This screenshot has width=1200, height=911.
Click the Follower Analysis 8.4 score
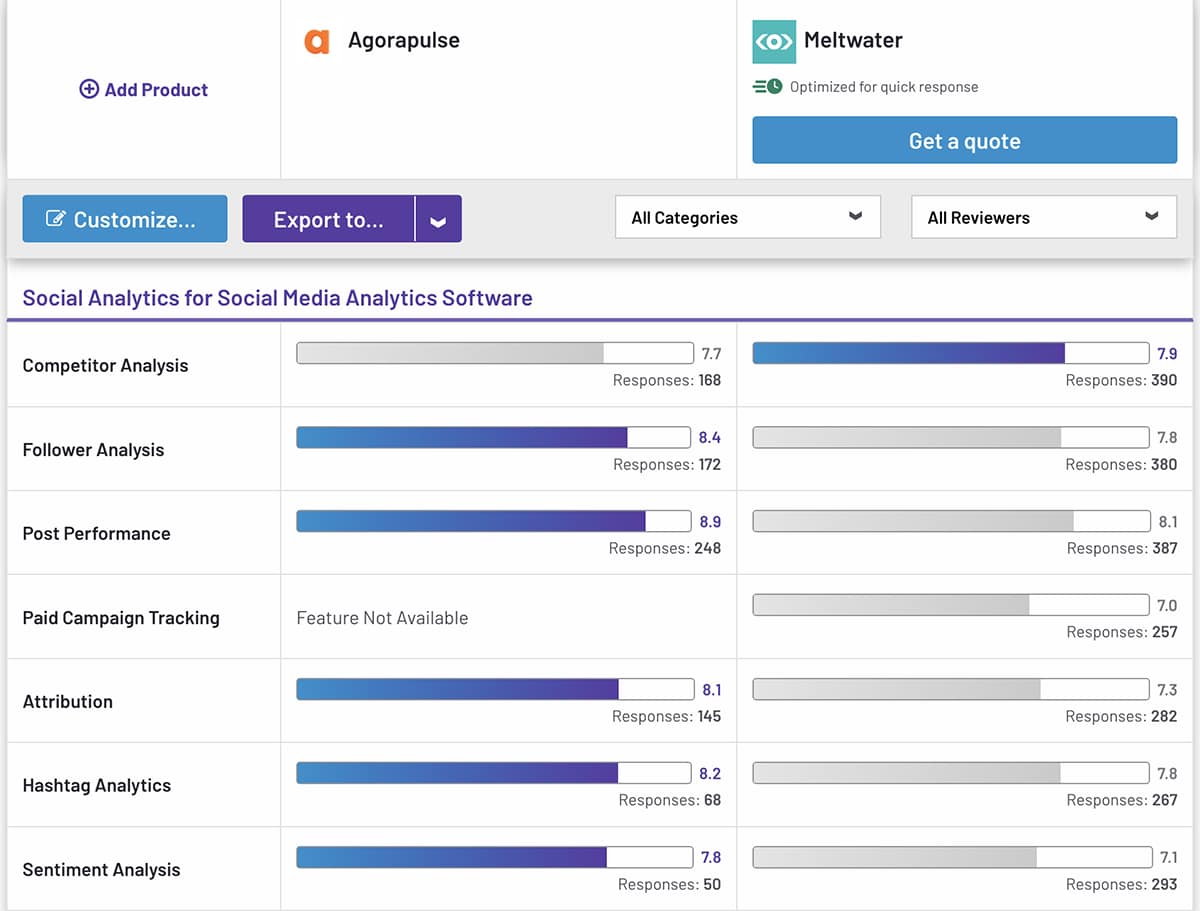709,437
